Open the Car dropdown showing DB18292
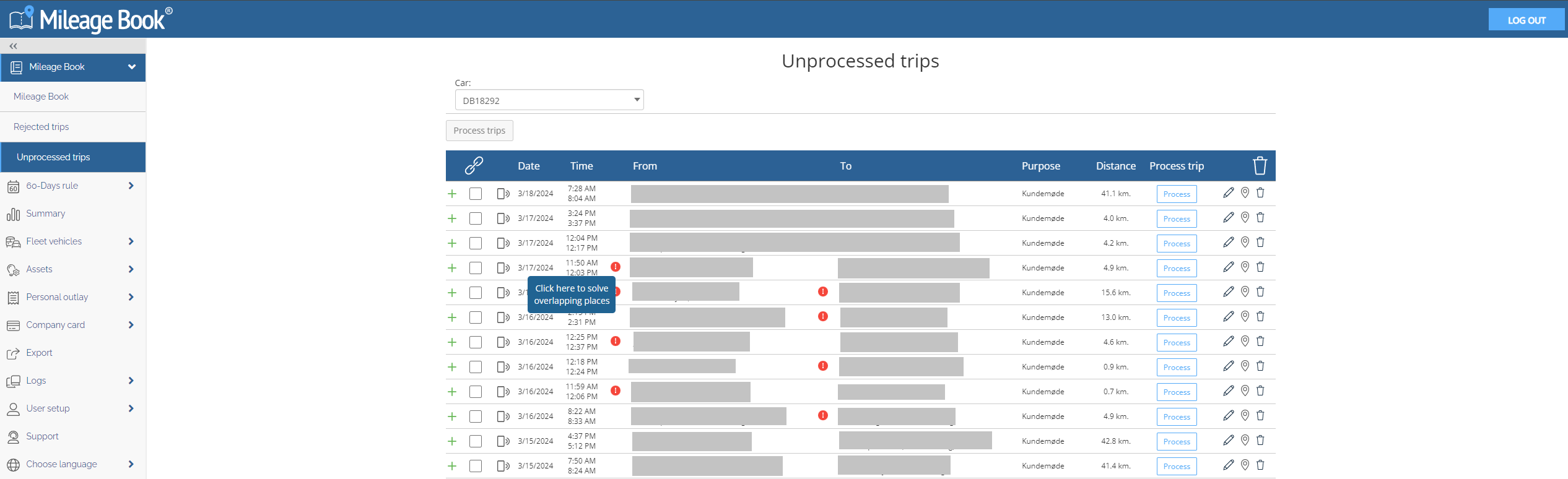 549,100
